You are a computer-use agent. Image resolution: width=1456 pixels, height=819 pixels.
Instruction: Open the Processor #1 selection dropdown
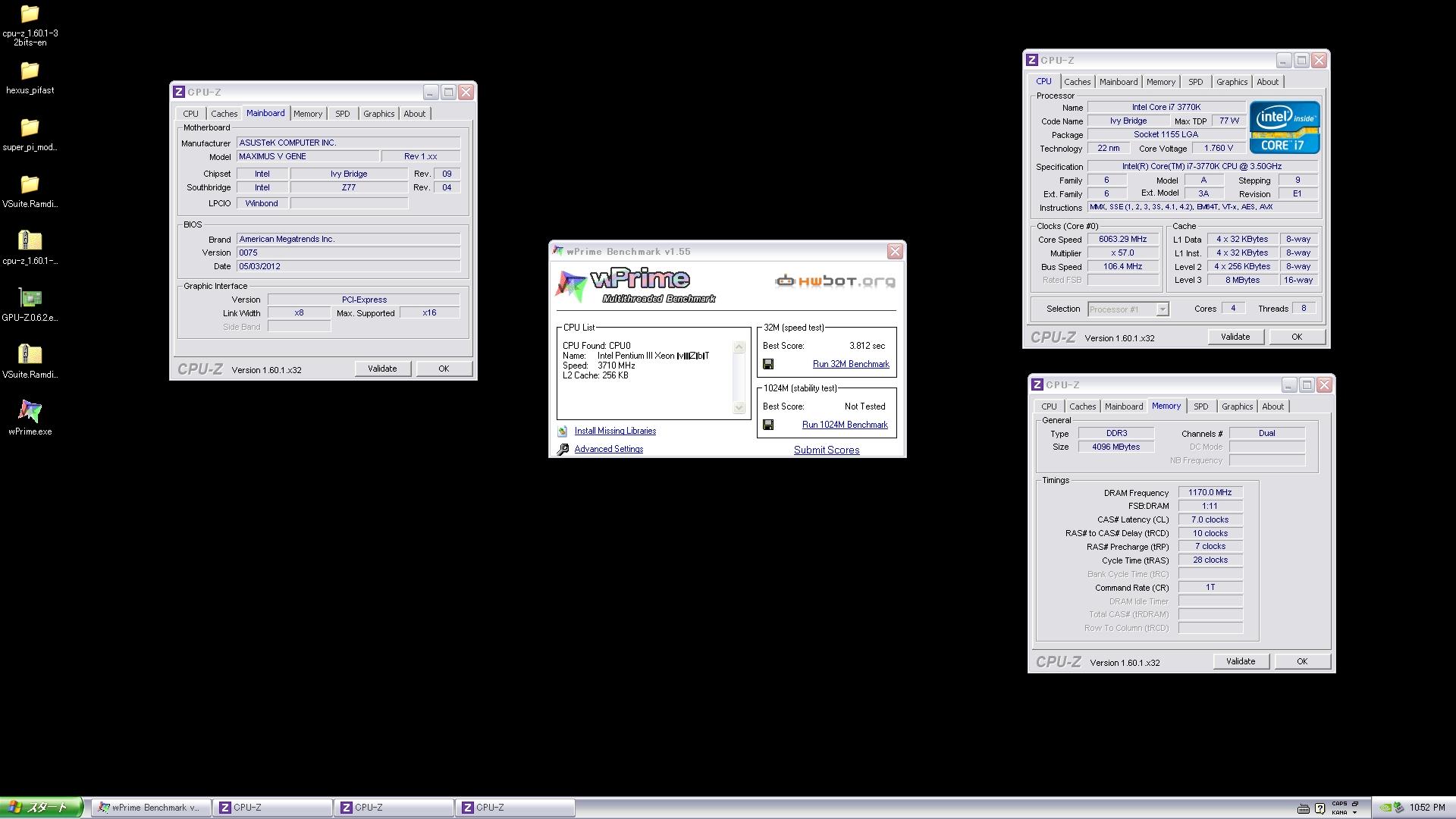click(x=1162, y=309)
